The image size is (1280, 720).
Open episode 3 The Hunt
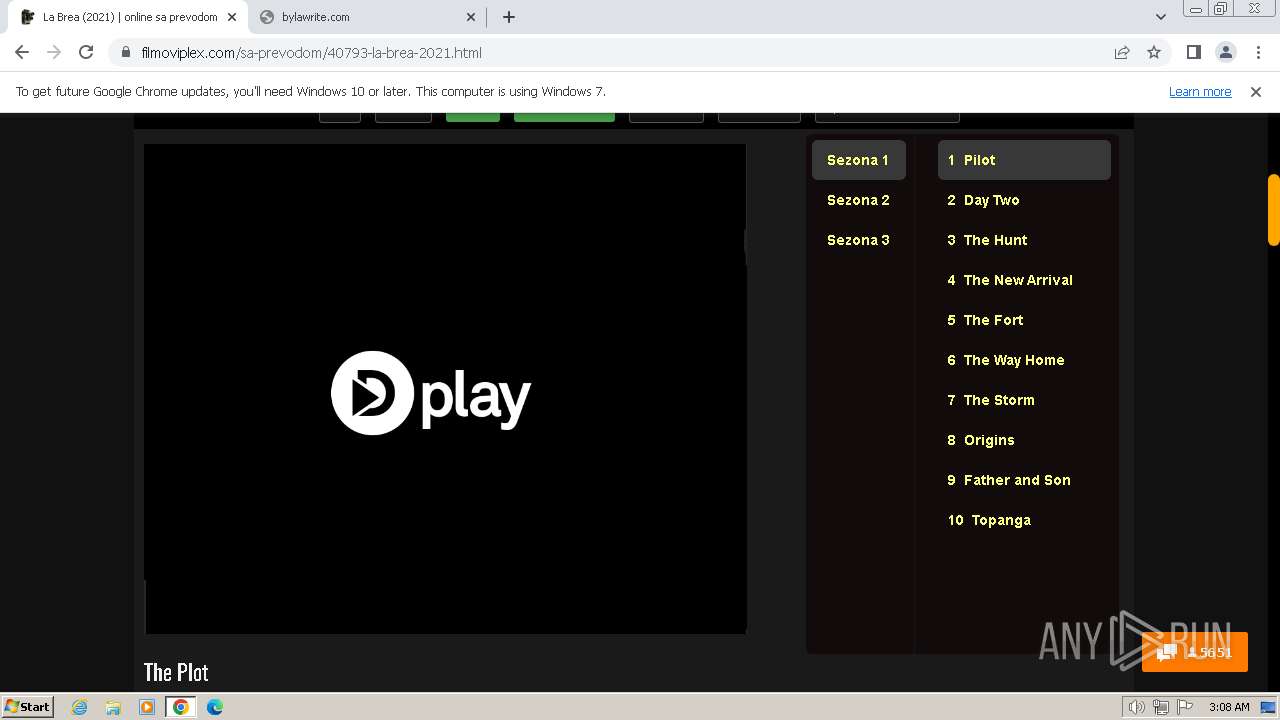point(1024,240)
